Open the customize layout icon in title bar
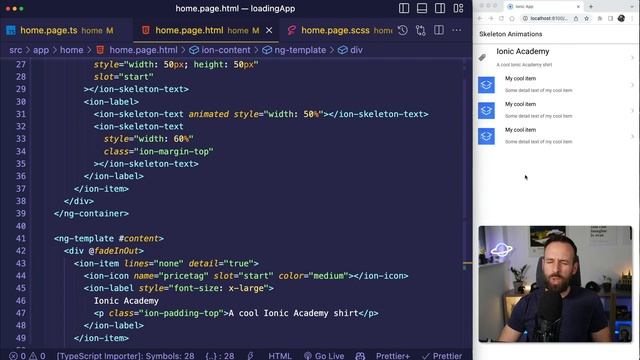The image size is (640, 360). [458, 8]
